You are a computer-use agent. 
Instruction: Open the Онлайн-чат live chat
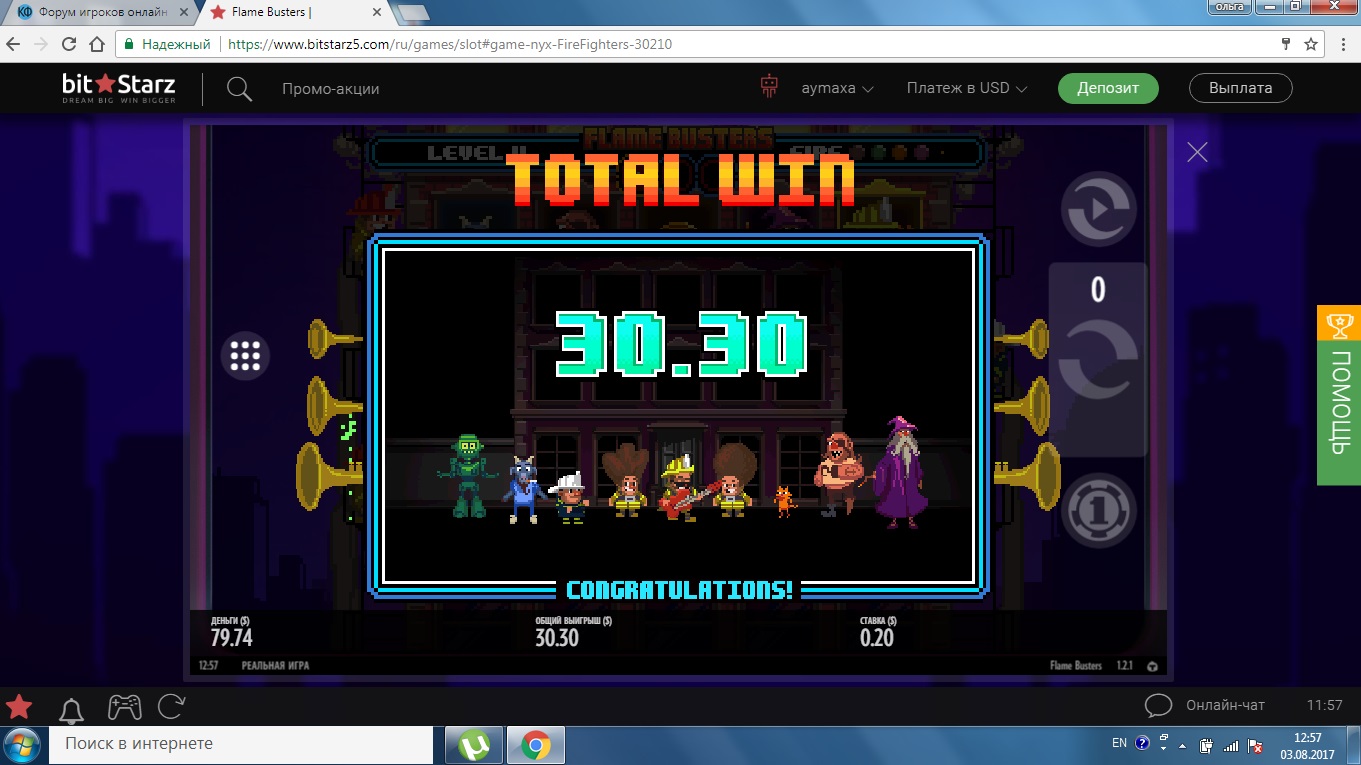[1205, 705]
